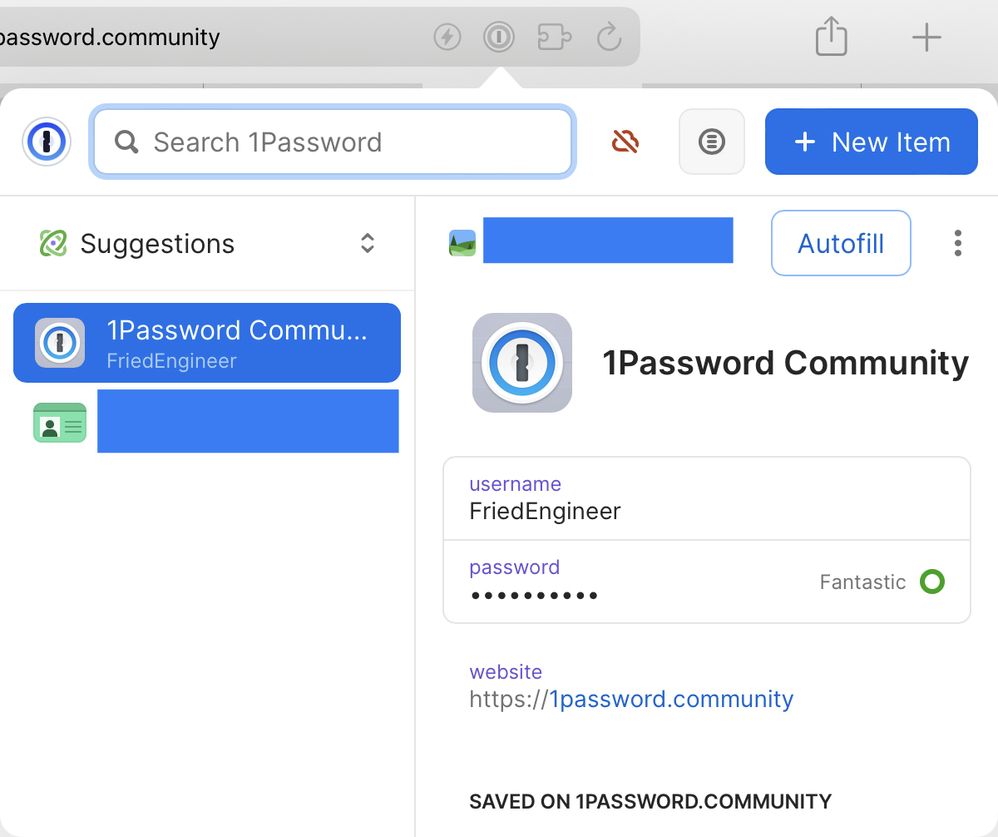Expand the Suggestions category dropdown
The height and width of the screenshot is (837, 998).
[367, 243]
